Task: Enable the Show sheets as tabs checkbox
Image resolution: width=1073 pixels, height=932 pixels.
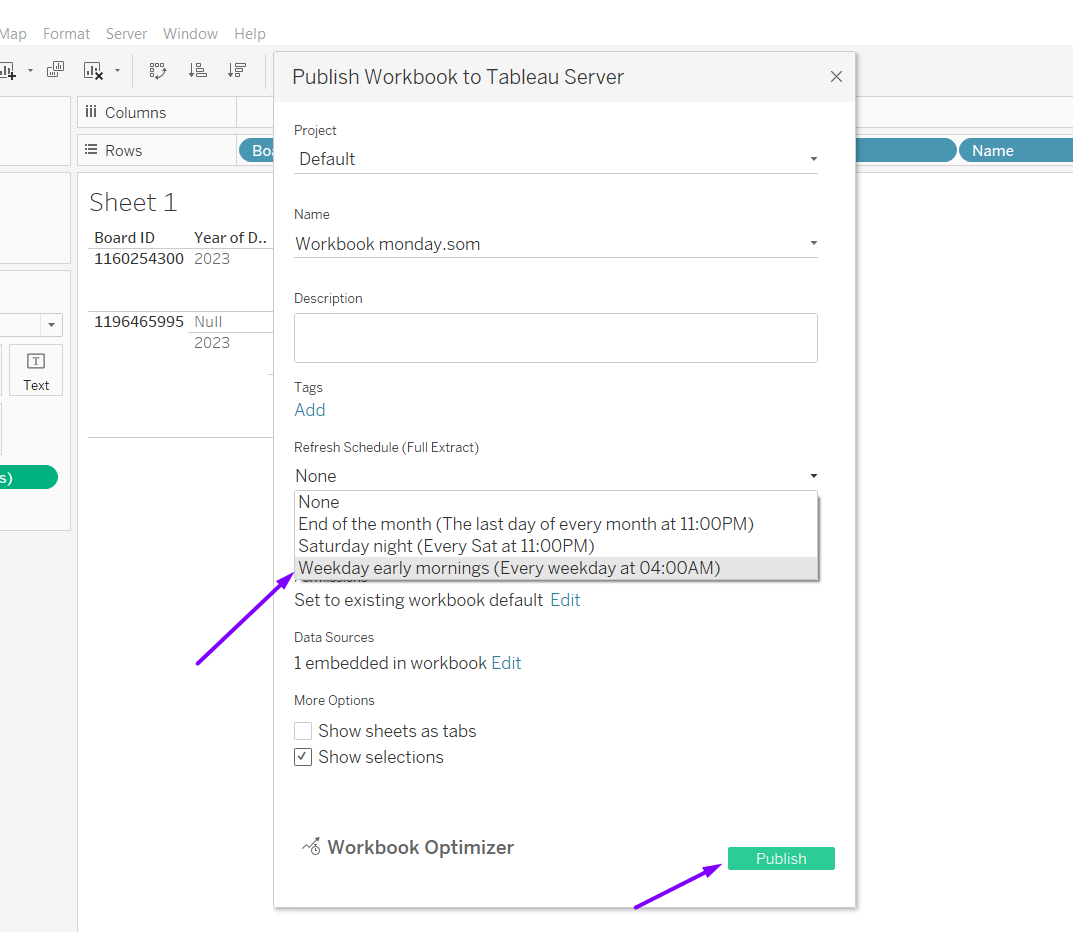Action: [303, 731]
